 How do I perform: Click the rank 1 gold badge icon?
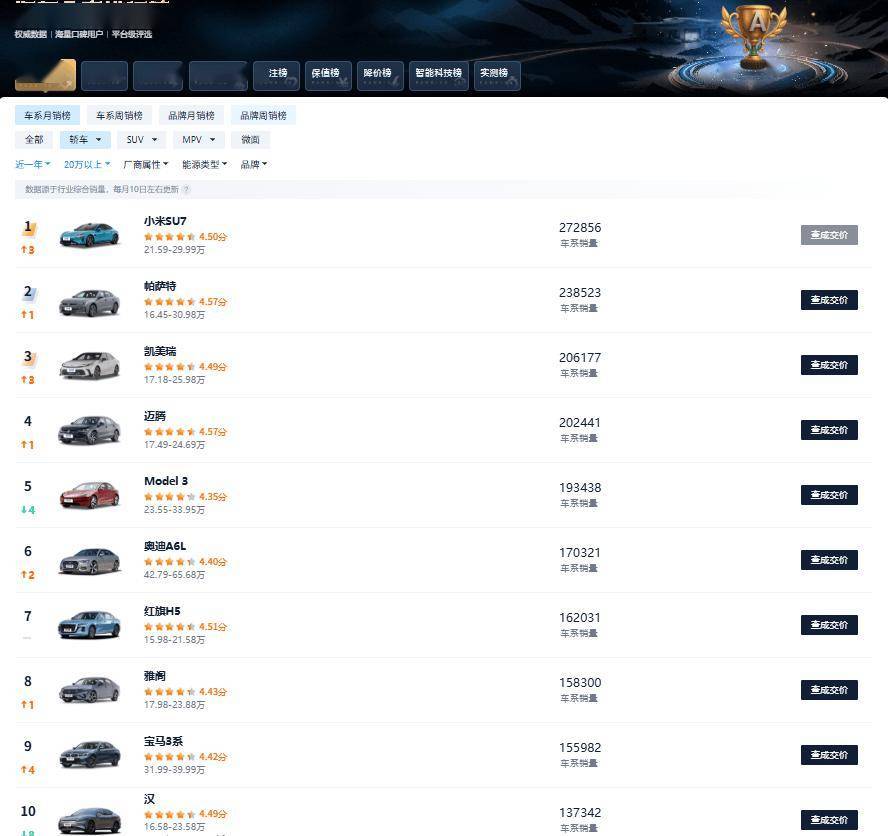click(29, 228)
